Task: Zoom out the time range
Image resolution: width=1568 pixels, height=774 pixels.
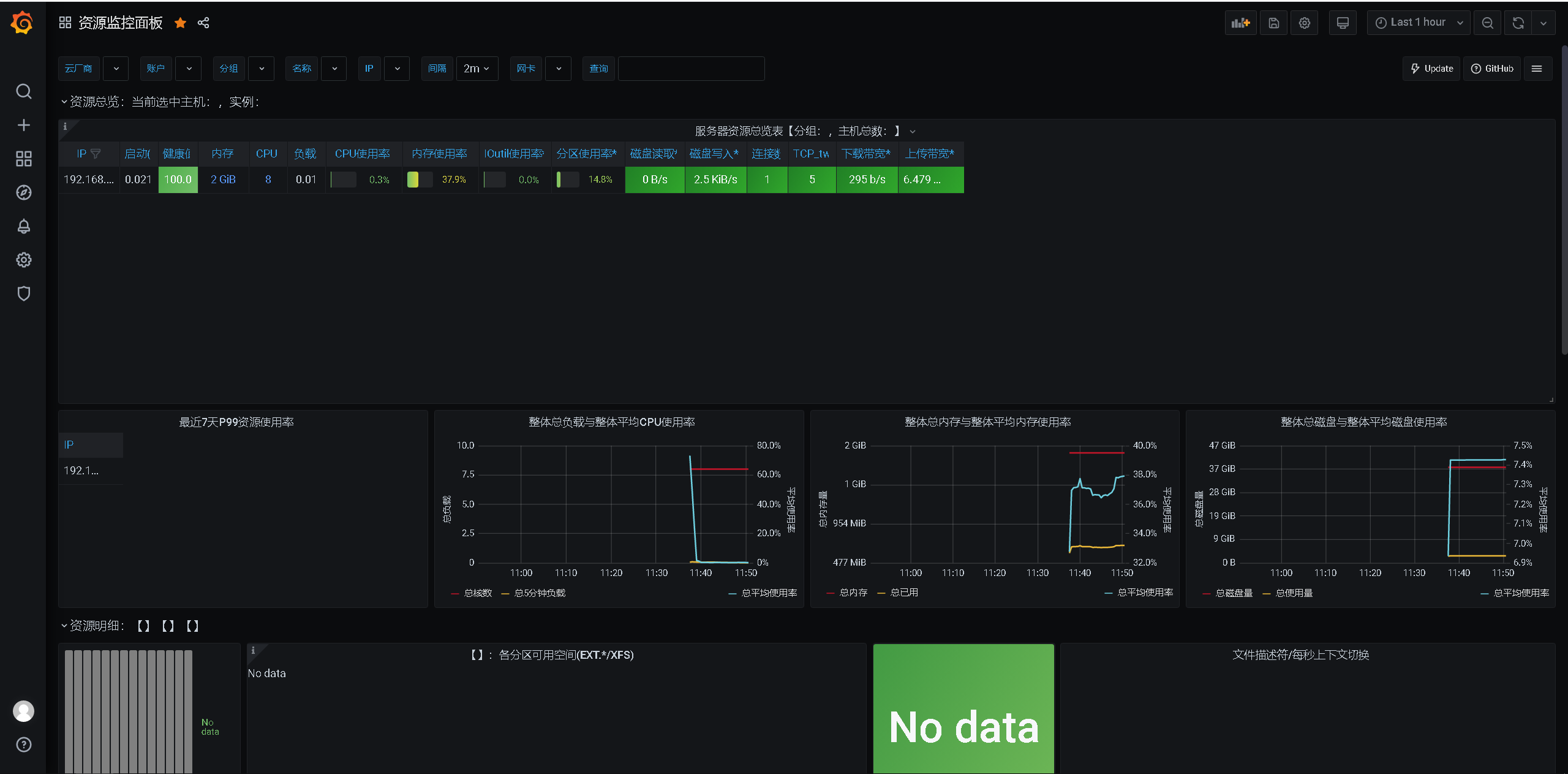Action: tap(1487, 23)
